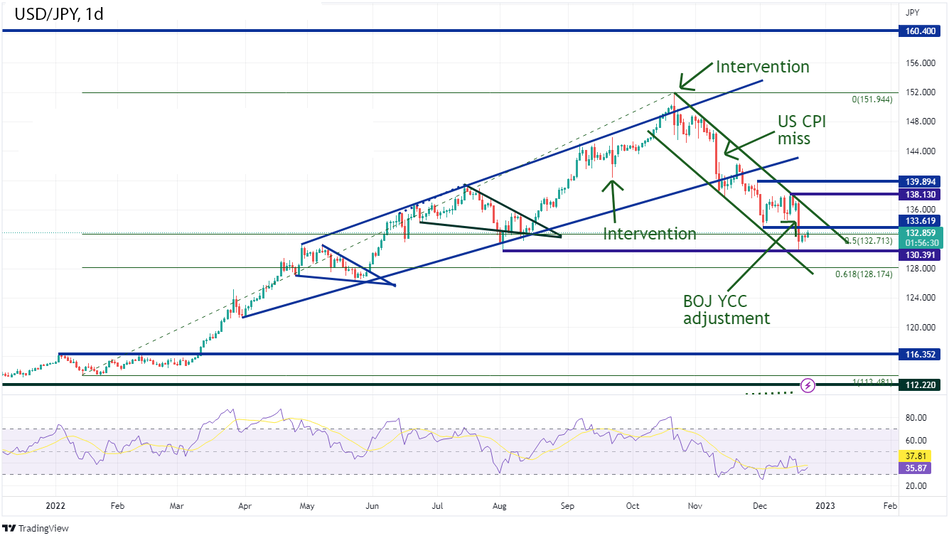Screen dimensions: 949x538
Task: Select Nov on the time axis
Action: 695,506
